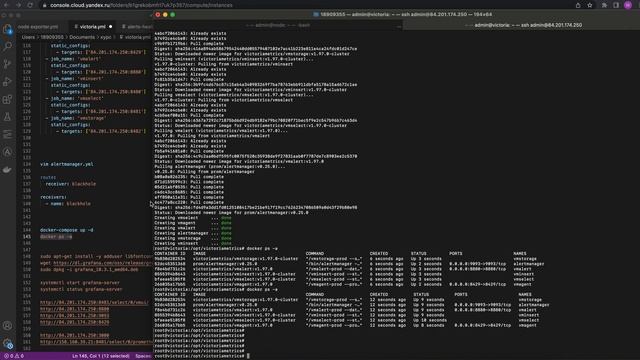Select the victoria.yml editor tab

coord(92,27)
